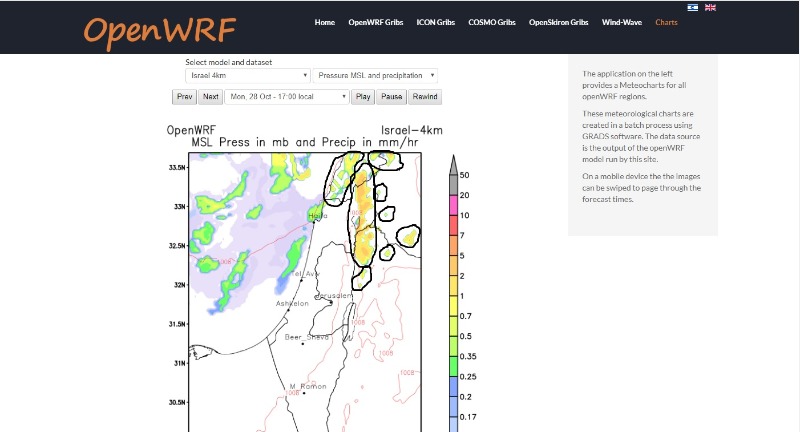Open OpenWRF Gribs page
This screenshot has width=800, height=432.
(376, 22)
